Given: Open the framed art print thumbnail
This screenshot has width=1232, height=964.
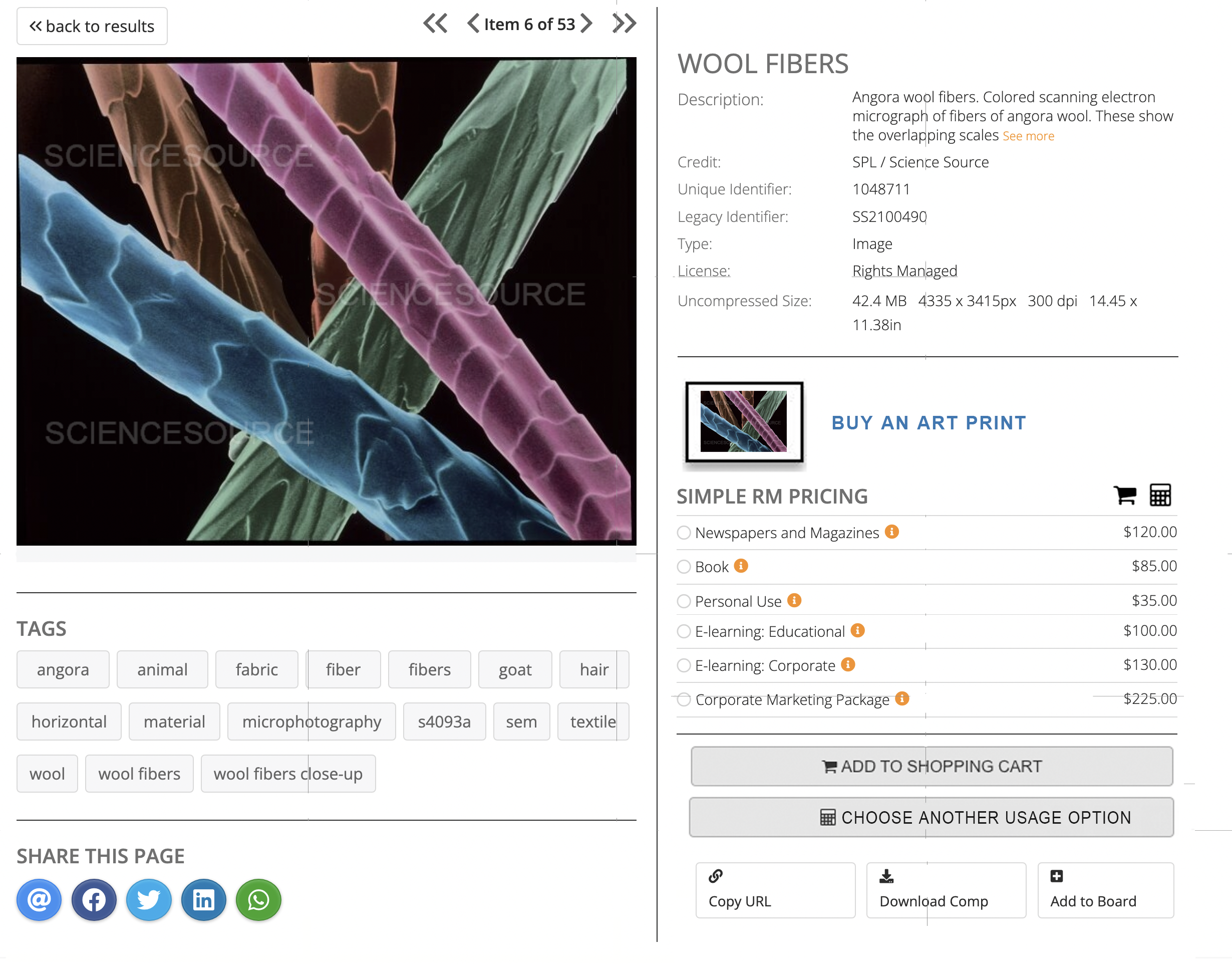Looking at the screenshot, I should tap(744, 422).
